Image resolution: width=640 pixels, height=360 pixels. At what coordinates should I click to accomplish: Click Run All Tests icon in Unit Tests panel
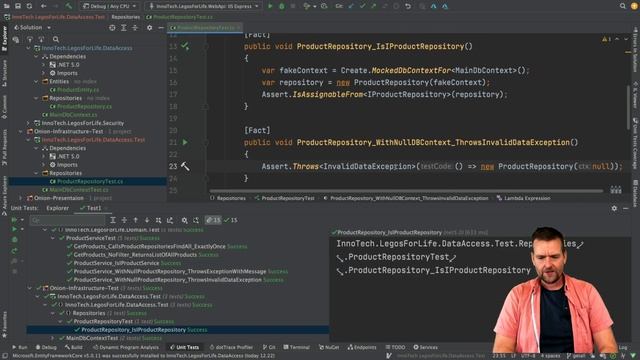pos(14,220)
